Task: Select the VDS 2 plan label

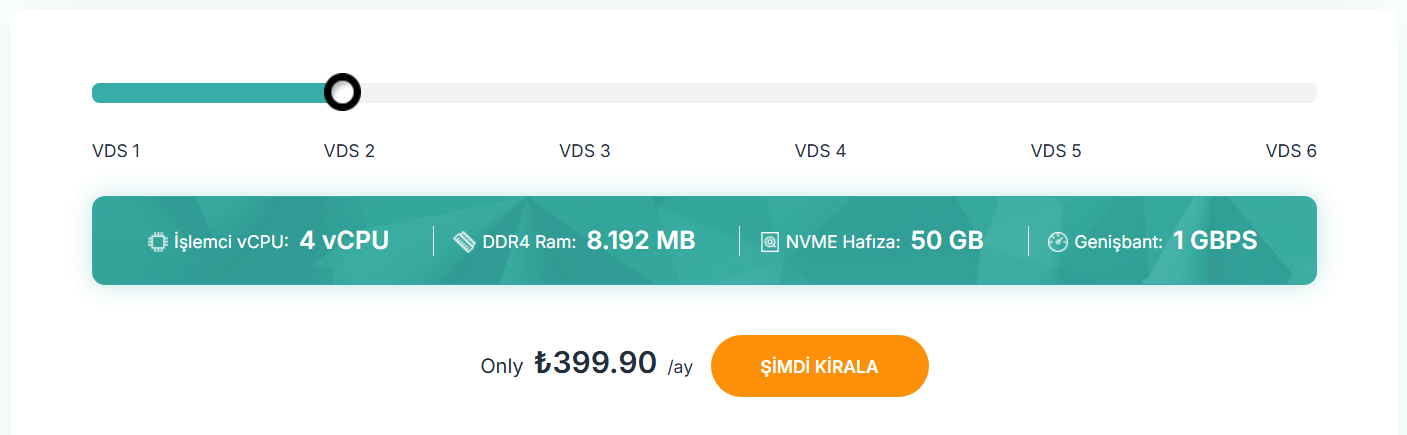Action: coord(349,152)
